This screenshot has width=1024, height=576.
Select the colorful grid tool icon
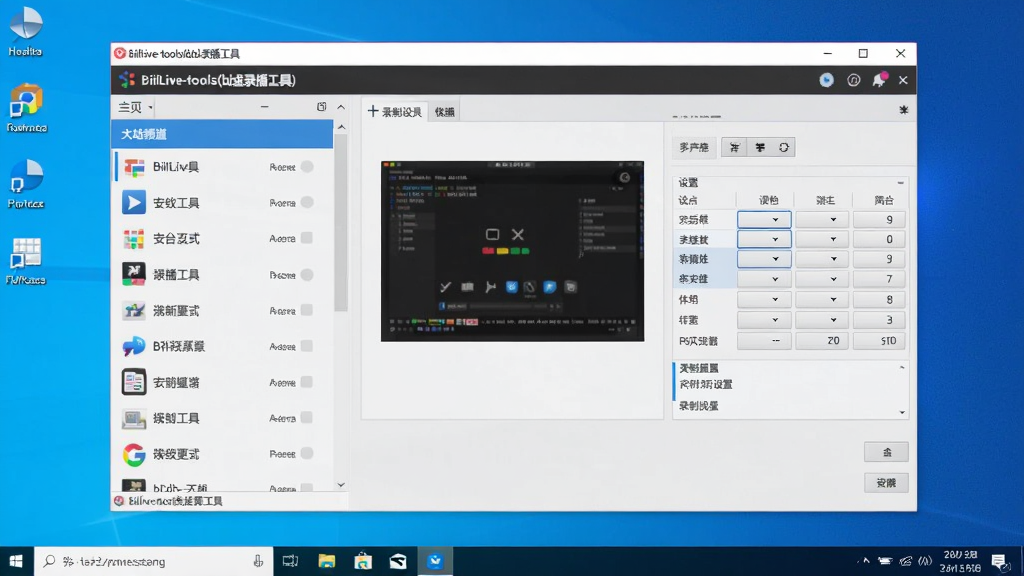pos(134,239)
